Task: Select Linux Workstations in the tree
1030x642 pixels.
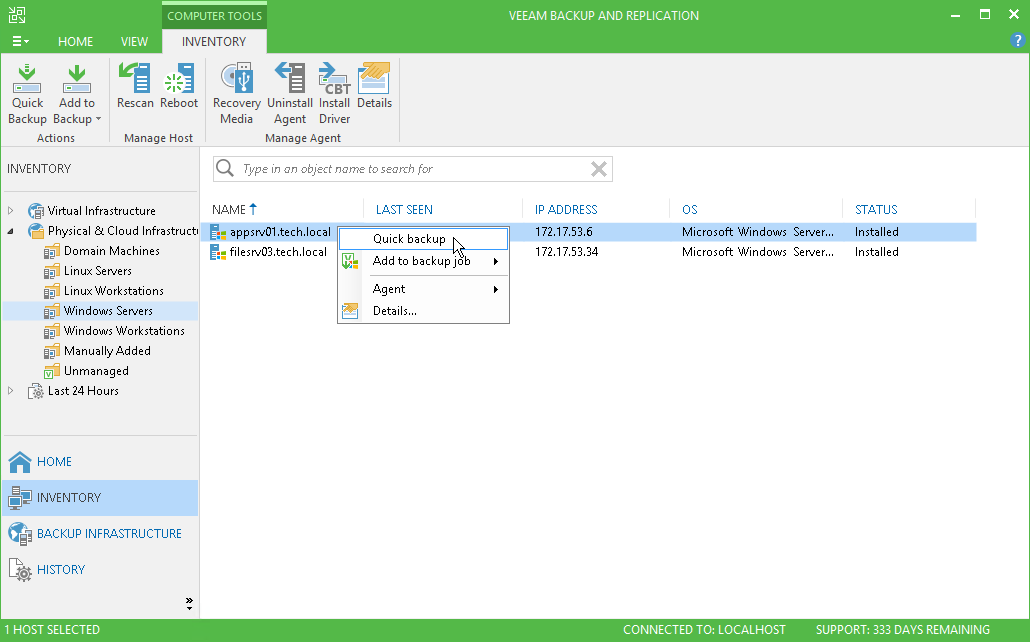Action: click(114, 291)
